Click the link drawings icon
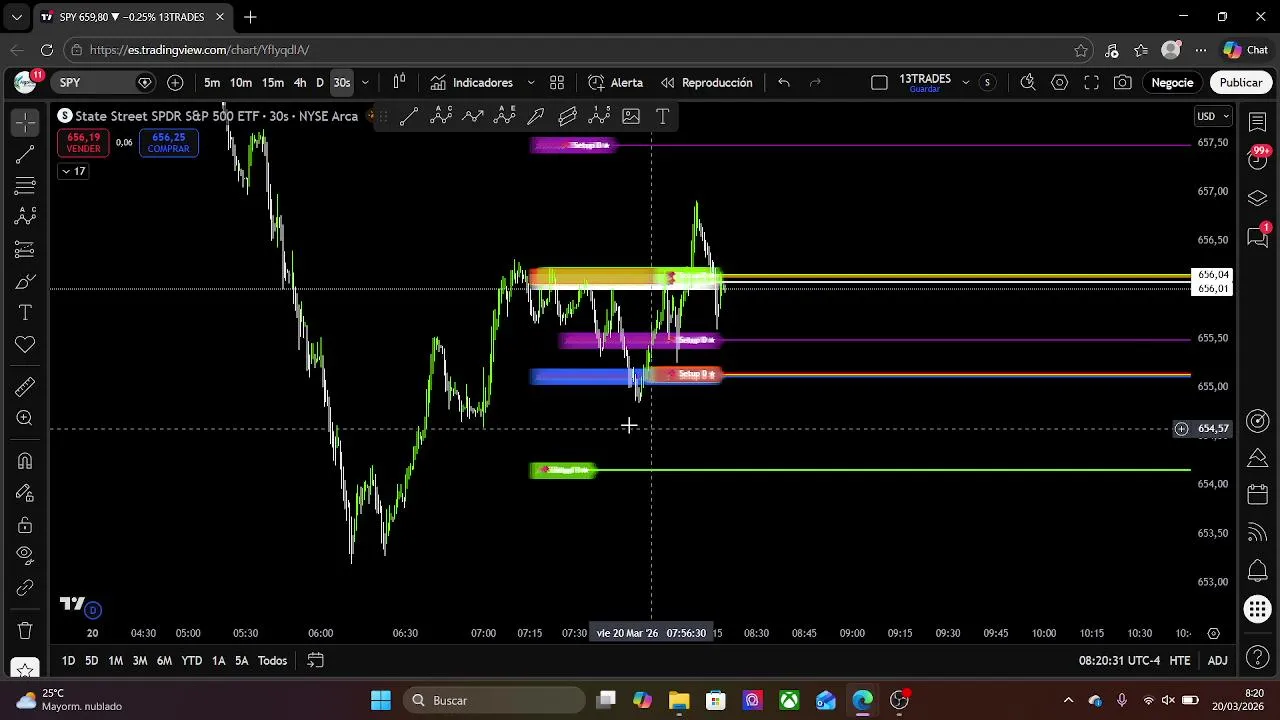The width and height of the screenshot is (1280, 720). (x=25, y=588)
